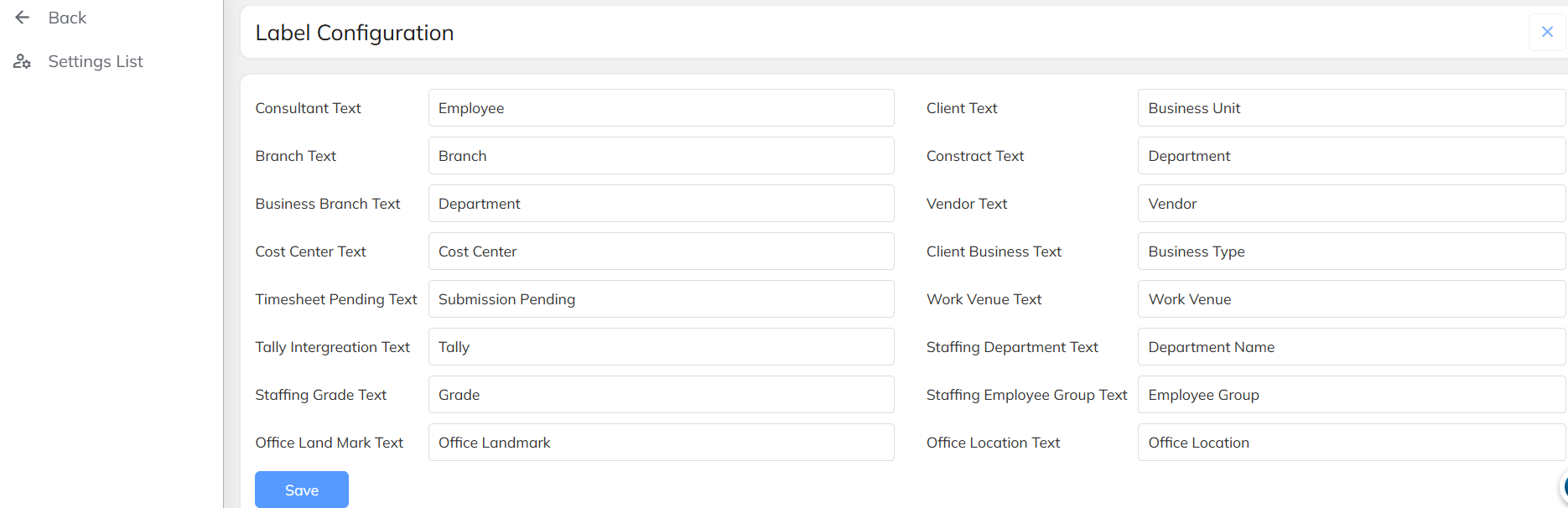Viewport: 1568px width, 508px height.
Task: Go back using Back menu item
Action: pos(67,18)
